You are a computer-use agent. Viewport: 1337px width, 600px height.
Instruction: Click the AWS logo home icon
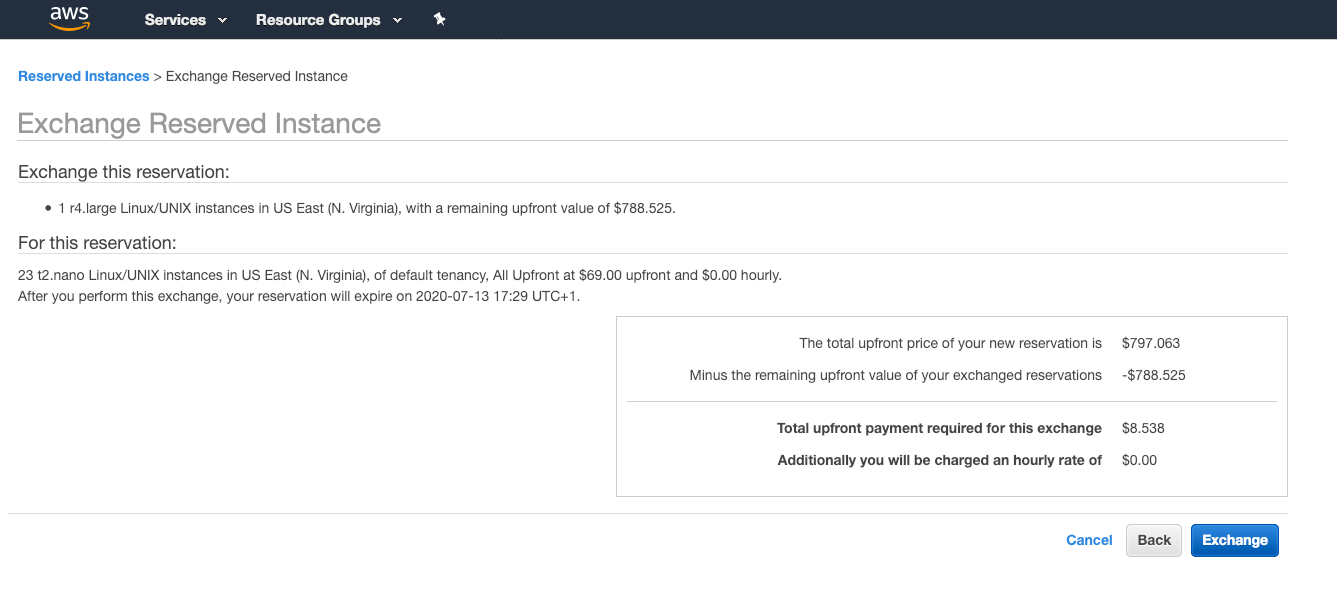point(70,18)
